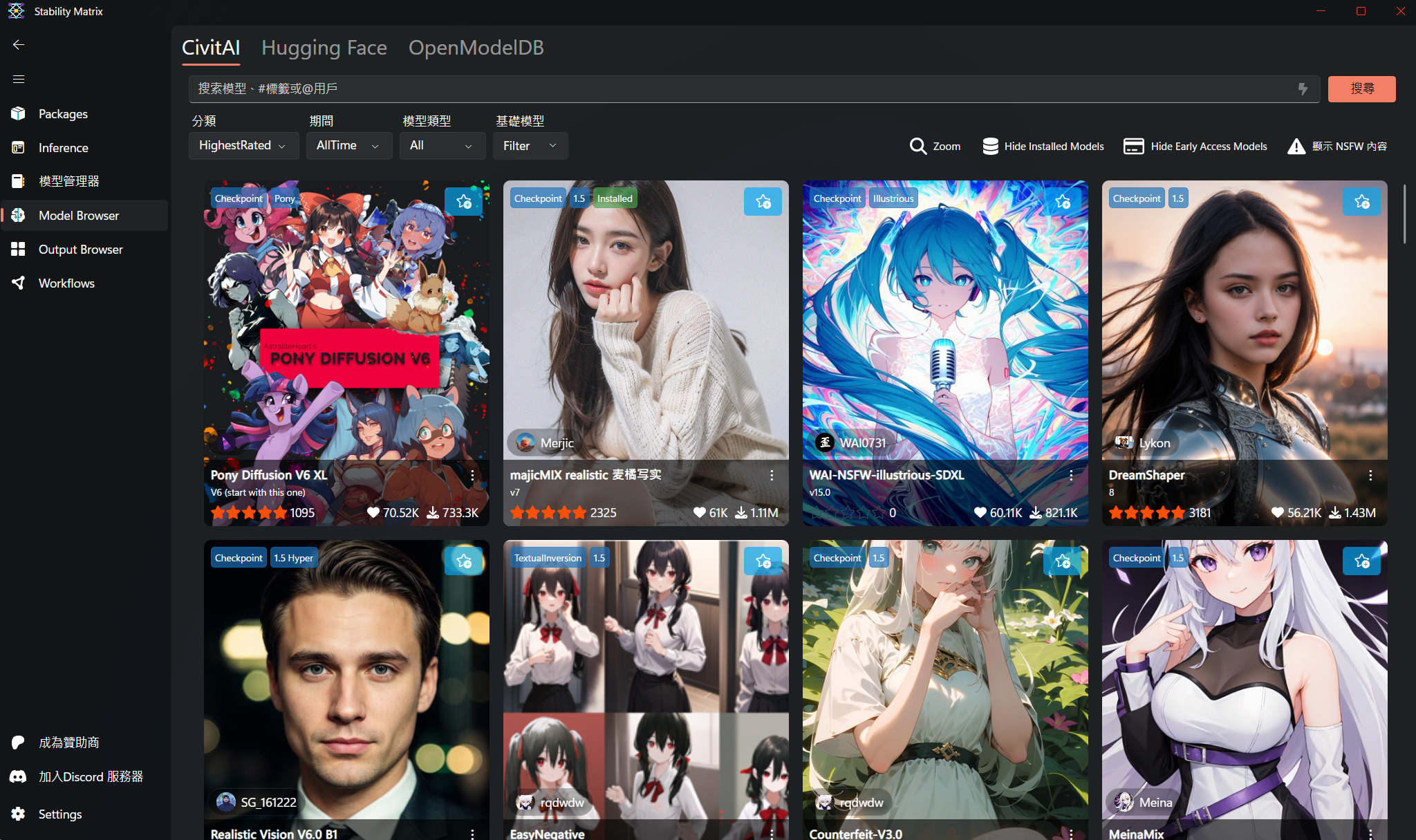The height and width of the screenshot is (840, 1416).
Task: Toggle Hide Early Access Models
Action: click(x=1195, y=147)
